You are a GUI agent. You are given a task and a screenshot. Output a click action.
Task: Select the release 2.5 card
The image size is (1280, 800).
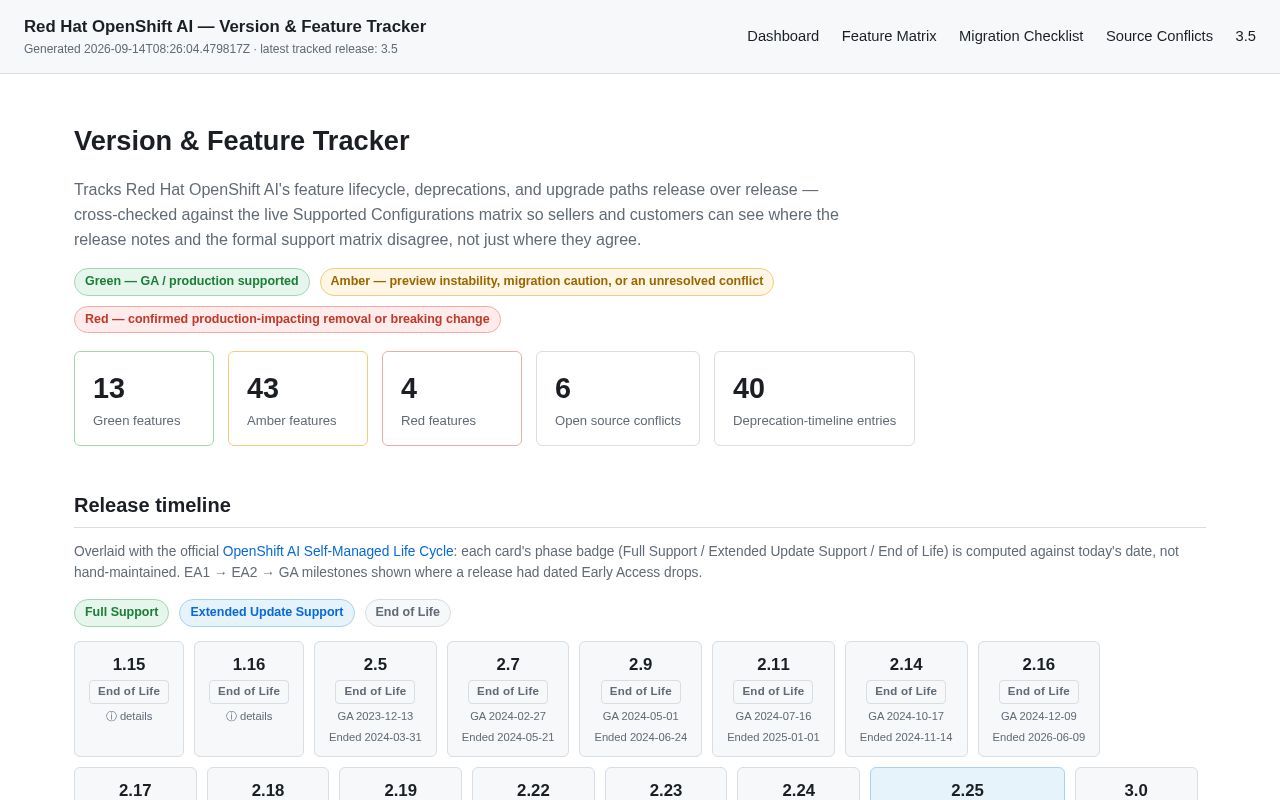point(375,699)
